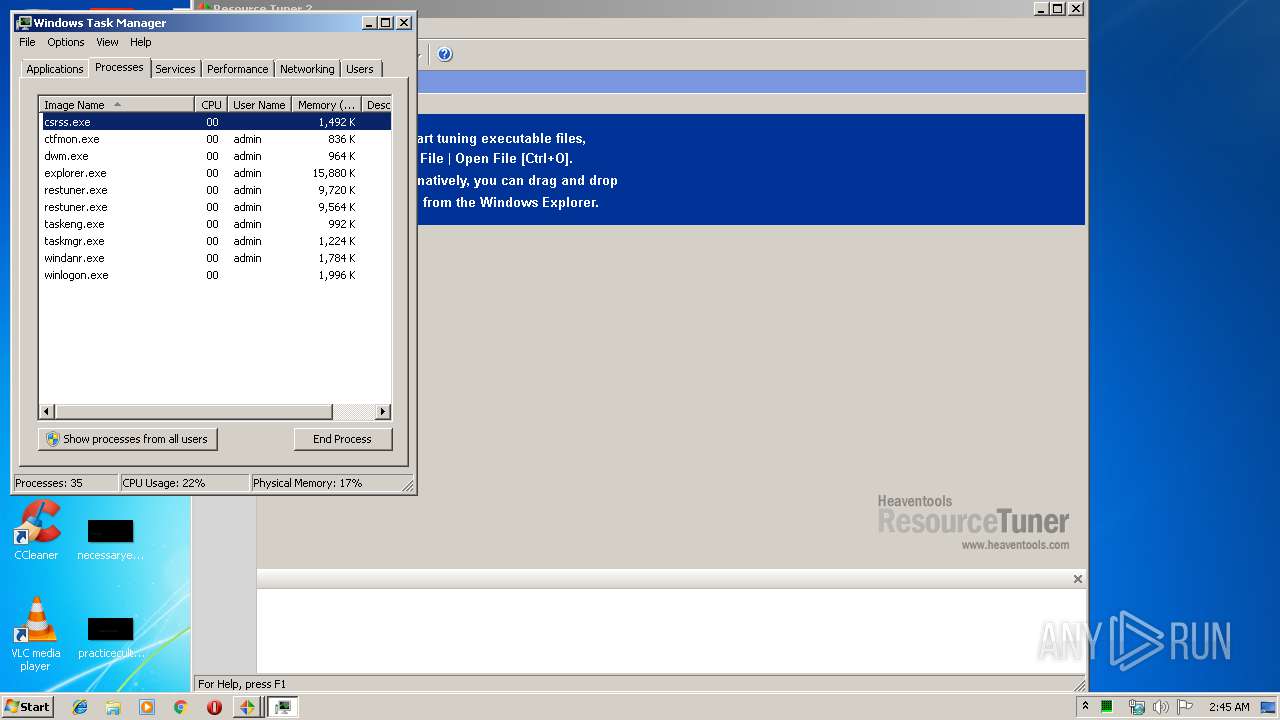
Task: Click the CPU Usage: 22% status entry
Action: click(184, 483)
